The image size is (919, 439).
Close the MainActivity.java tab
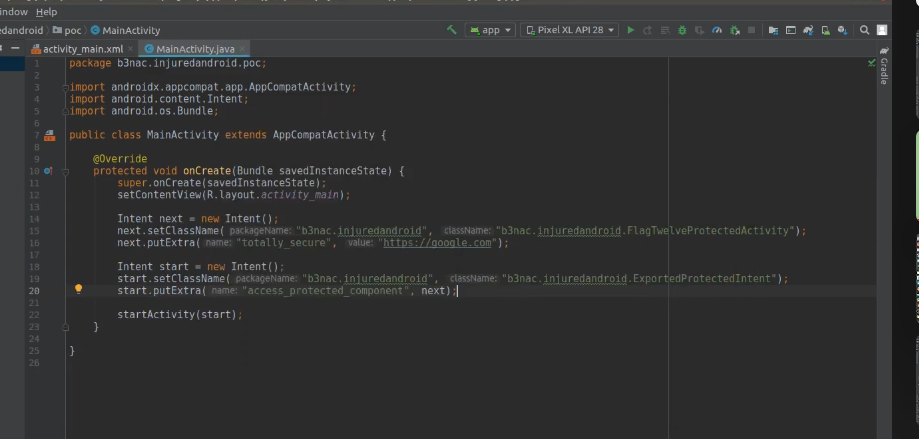(x=242, y=49)
